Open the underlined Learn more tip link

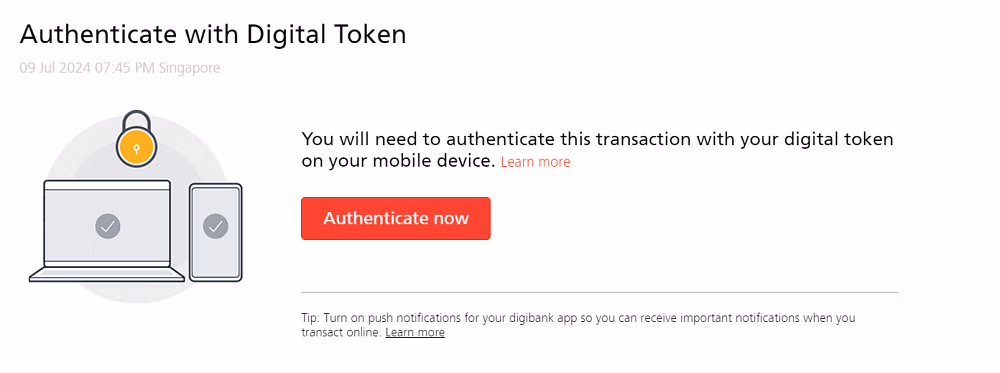tap(415, 332)
